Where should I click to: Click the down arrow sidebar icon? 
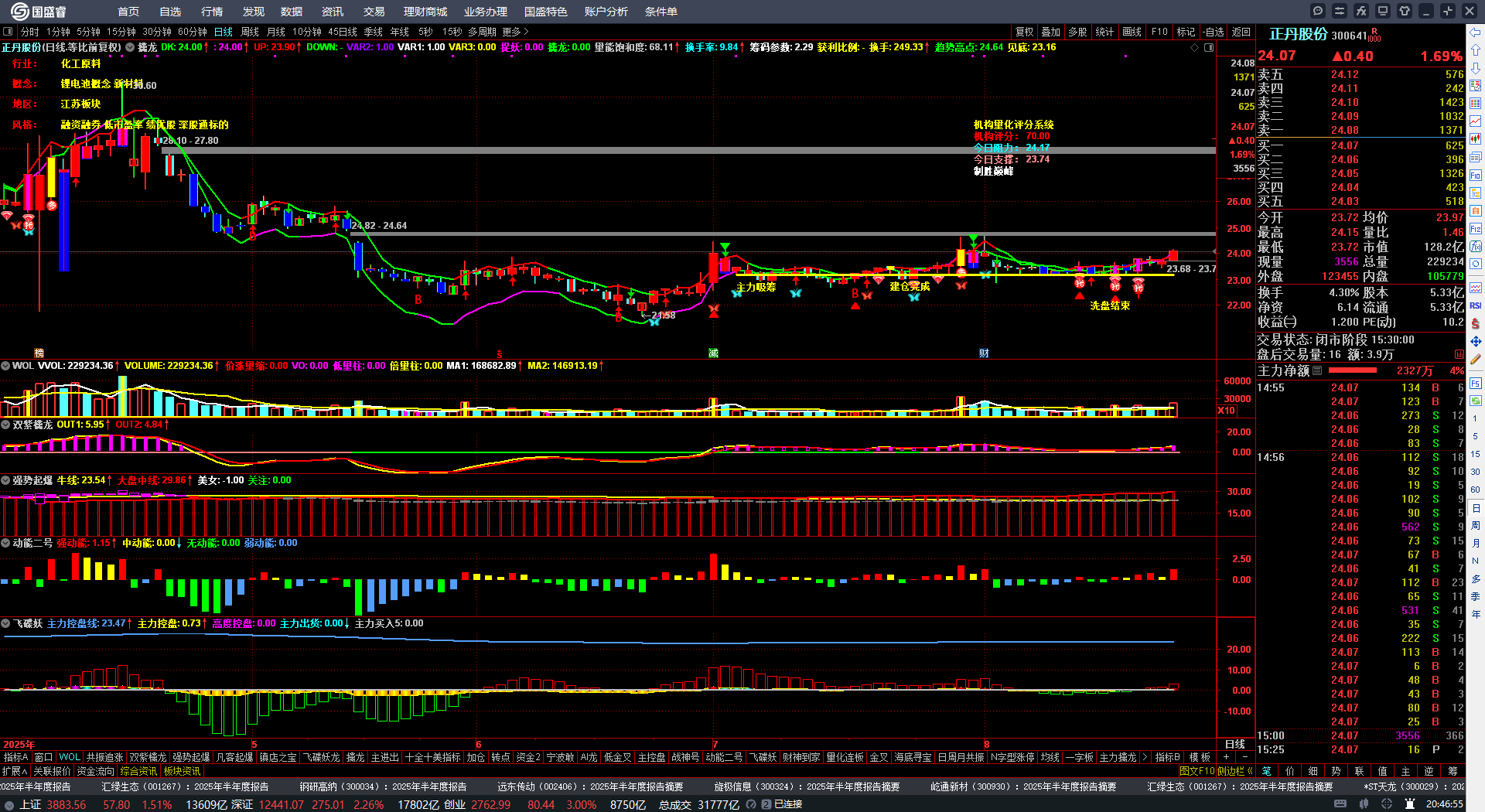(1476, 67)
